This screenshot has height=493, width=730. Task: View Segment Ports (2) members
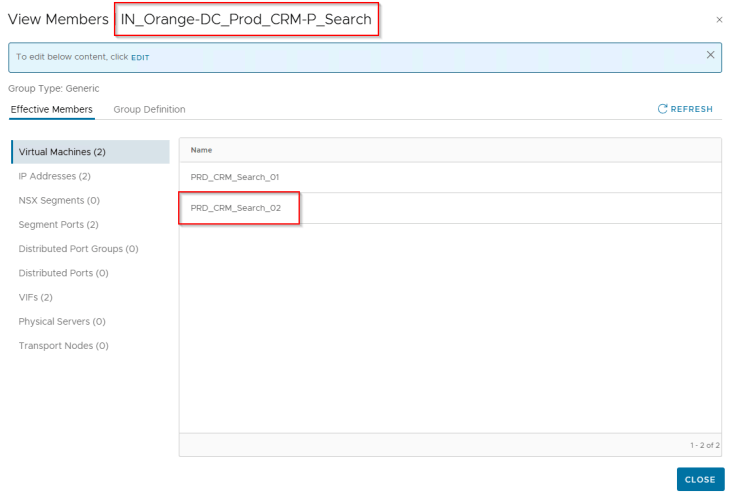click(x=58, y=224)
